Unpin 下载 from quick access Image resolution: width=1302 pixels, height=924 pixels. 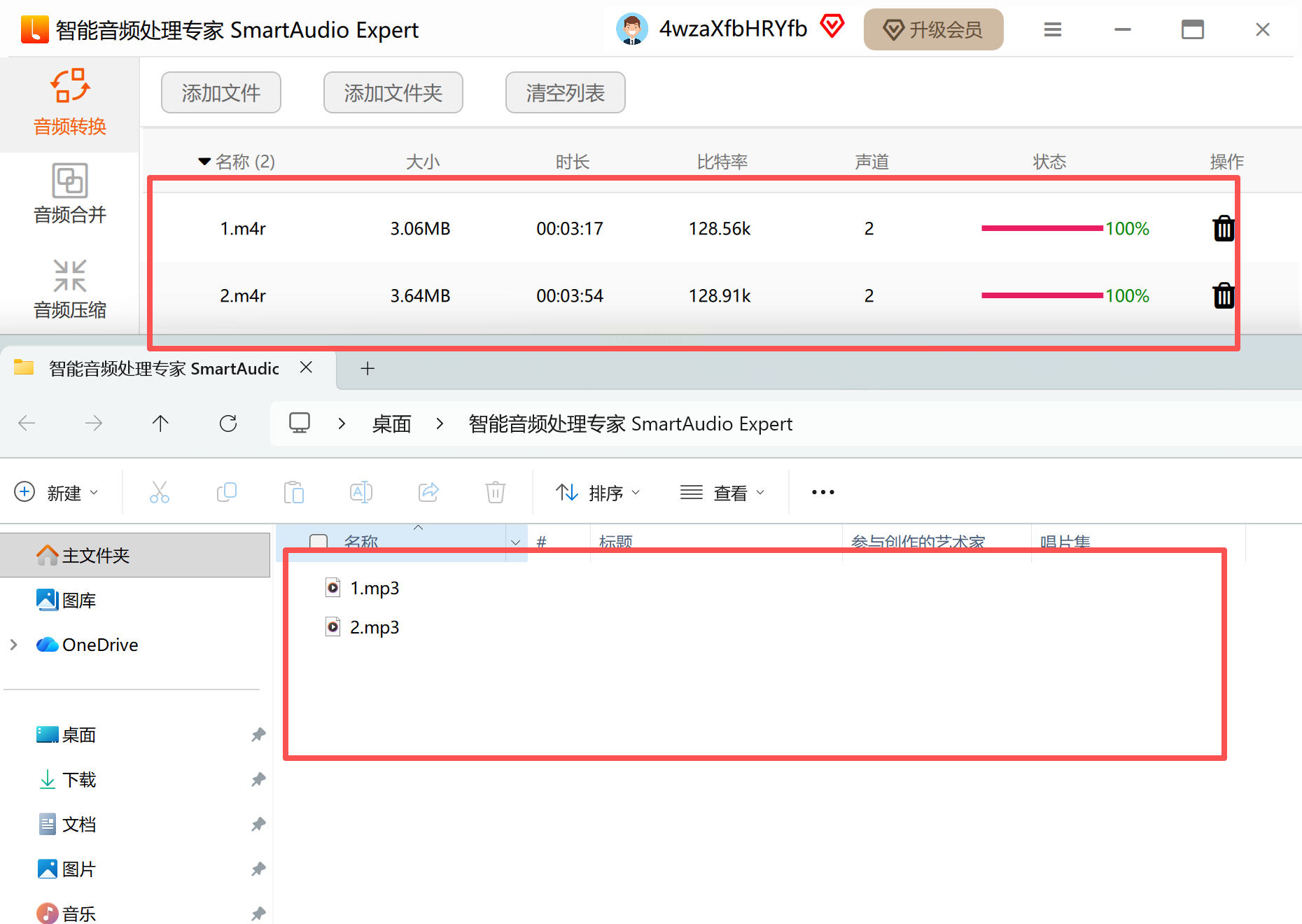click(258, 779)
